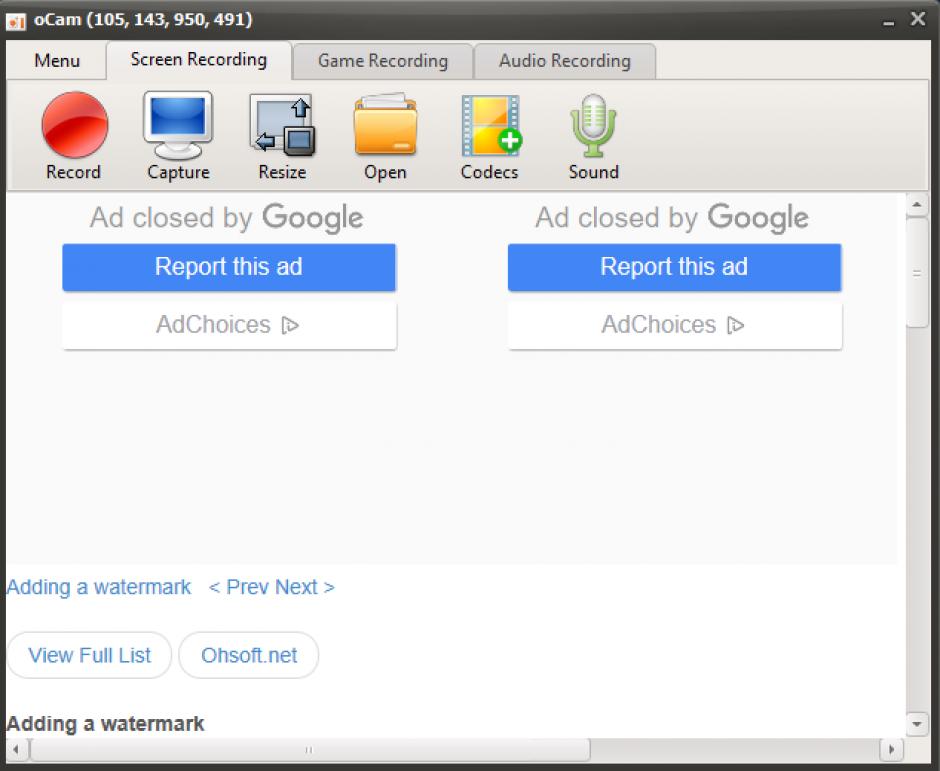This screenshot has width=940, height=771.
Task: Click the oCam app icon in title bar
Action: 16,22
